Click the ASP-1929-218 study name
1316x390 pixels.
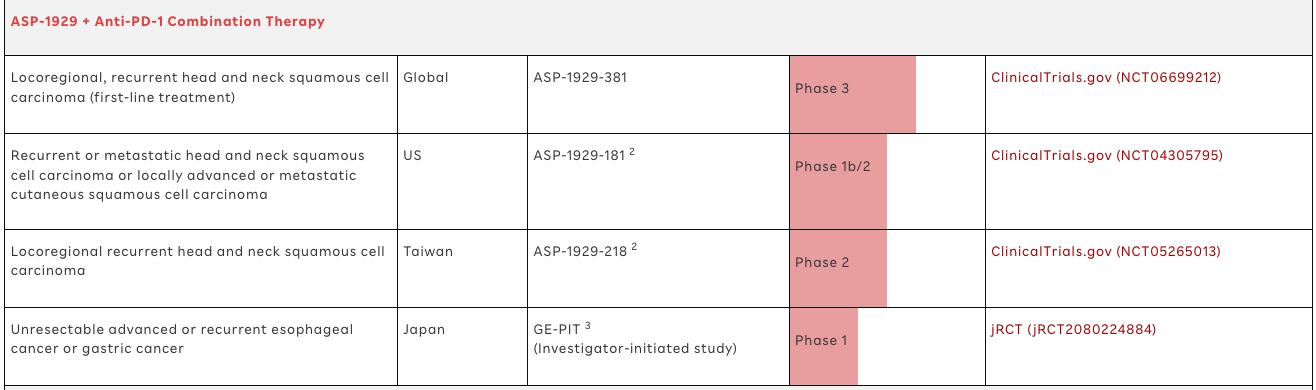point(580,251)
